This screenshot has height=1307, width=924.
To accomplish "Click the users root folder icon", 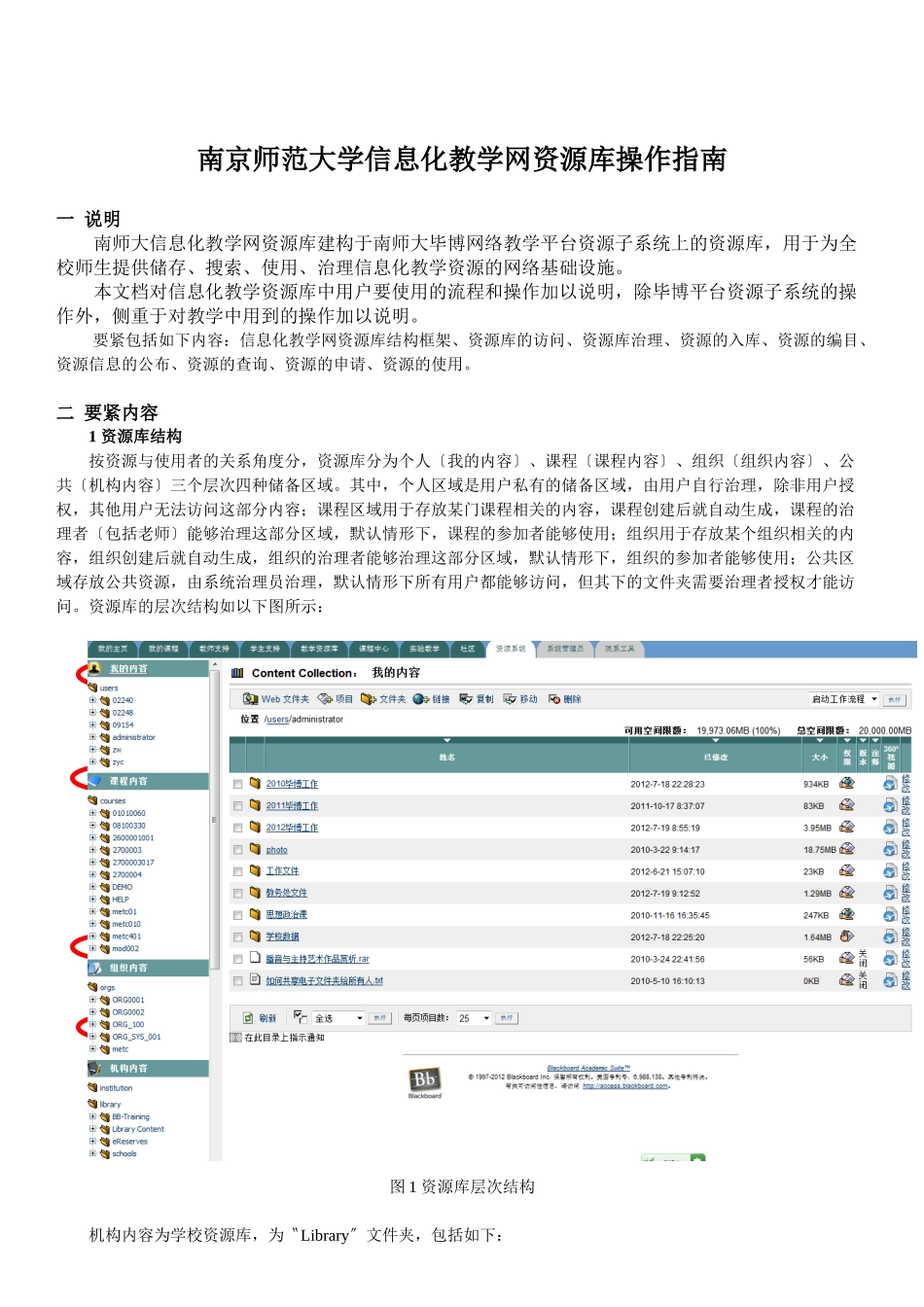I will tap(92, 688).
